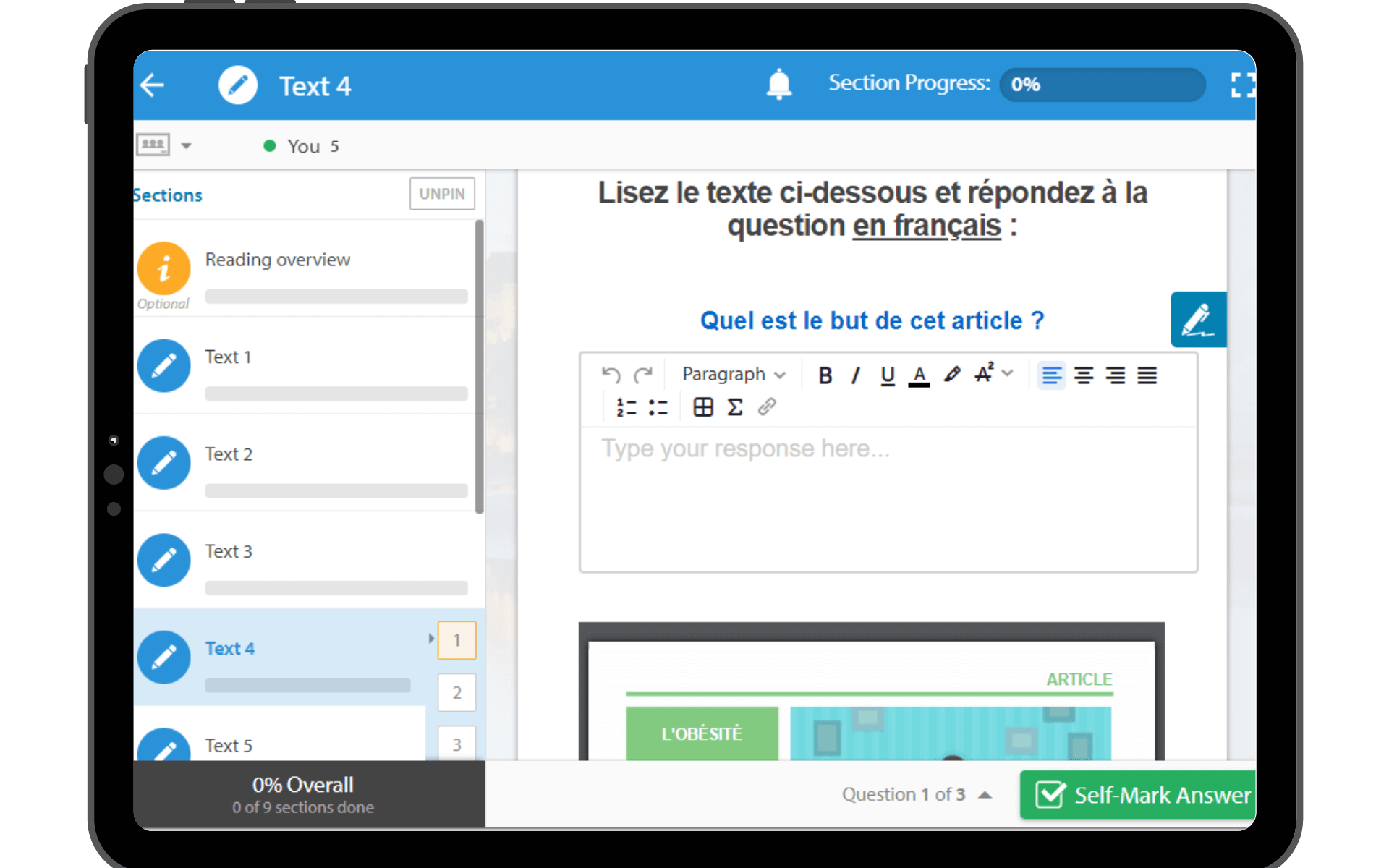Click the UNPIN button

point(441,194)
